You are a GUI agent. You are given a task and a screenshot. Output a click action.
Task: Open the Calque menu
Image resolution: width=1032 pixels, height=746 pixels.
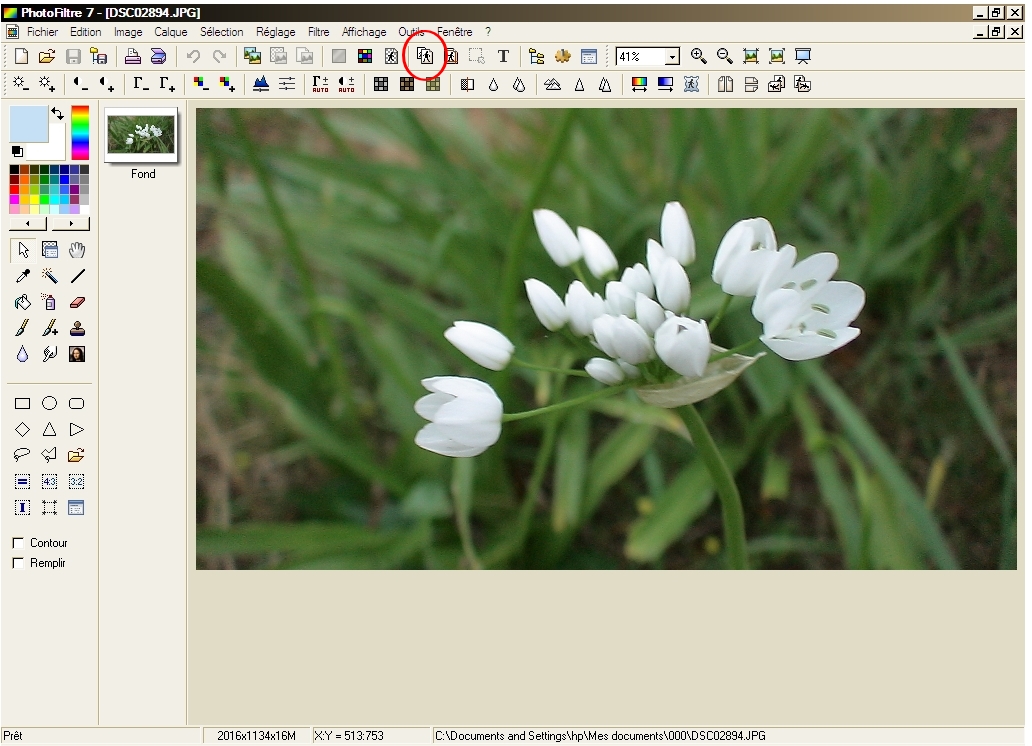point(171,32)
